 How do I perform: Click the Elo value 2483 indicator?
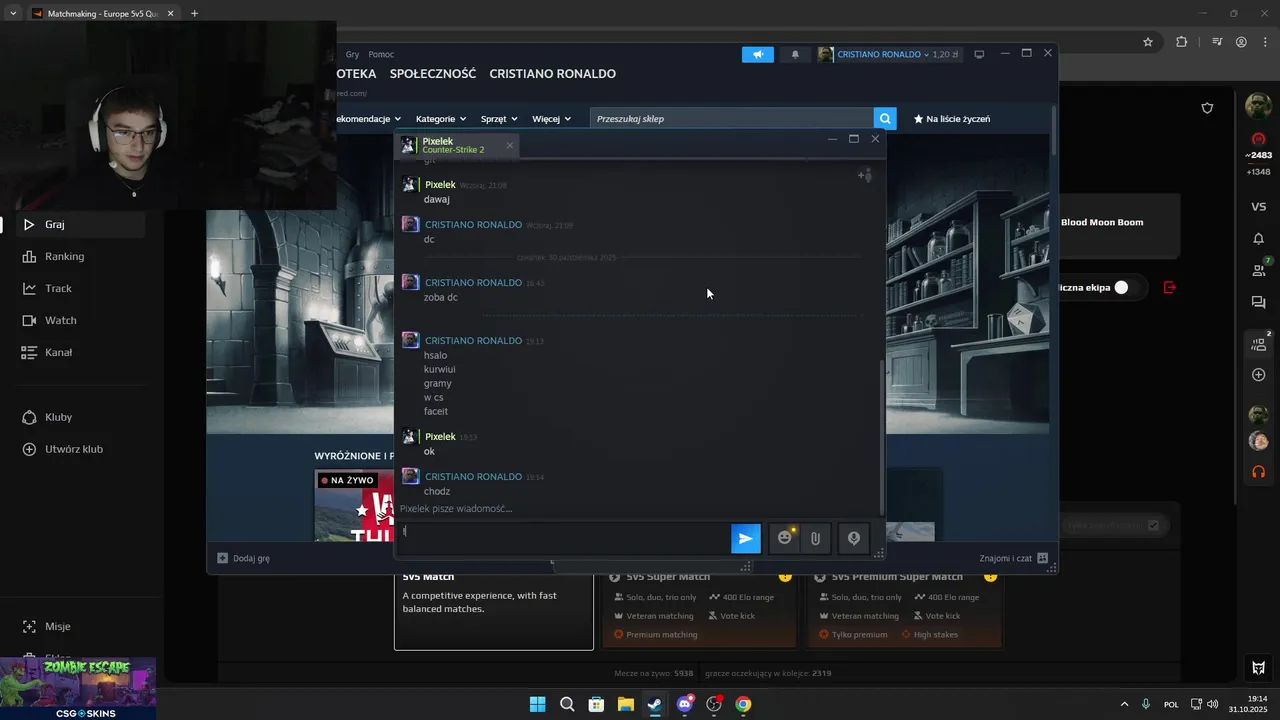(1258, 155)
